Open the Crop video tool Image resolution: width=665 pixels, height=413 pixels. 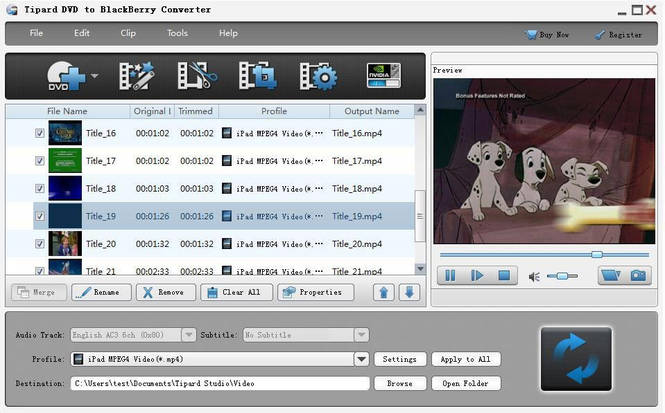[x=257, y=76]
